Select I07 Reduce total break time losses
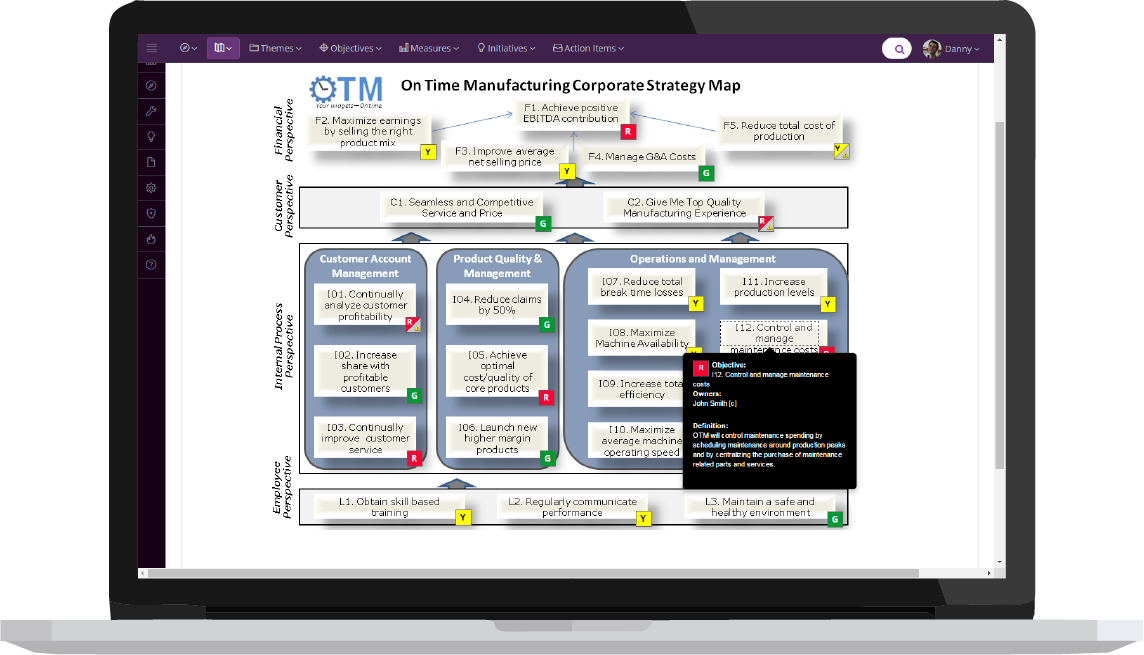 tap(641, 287)
